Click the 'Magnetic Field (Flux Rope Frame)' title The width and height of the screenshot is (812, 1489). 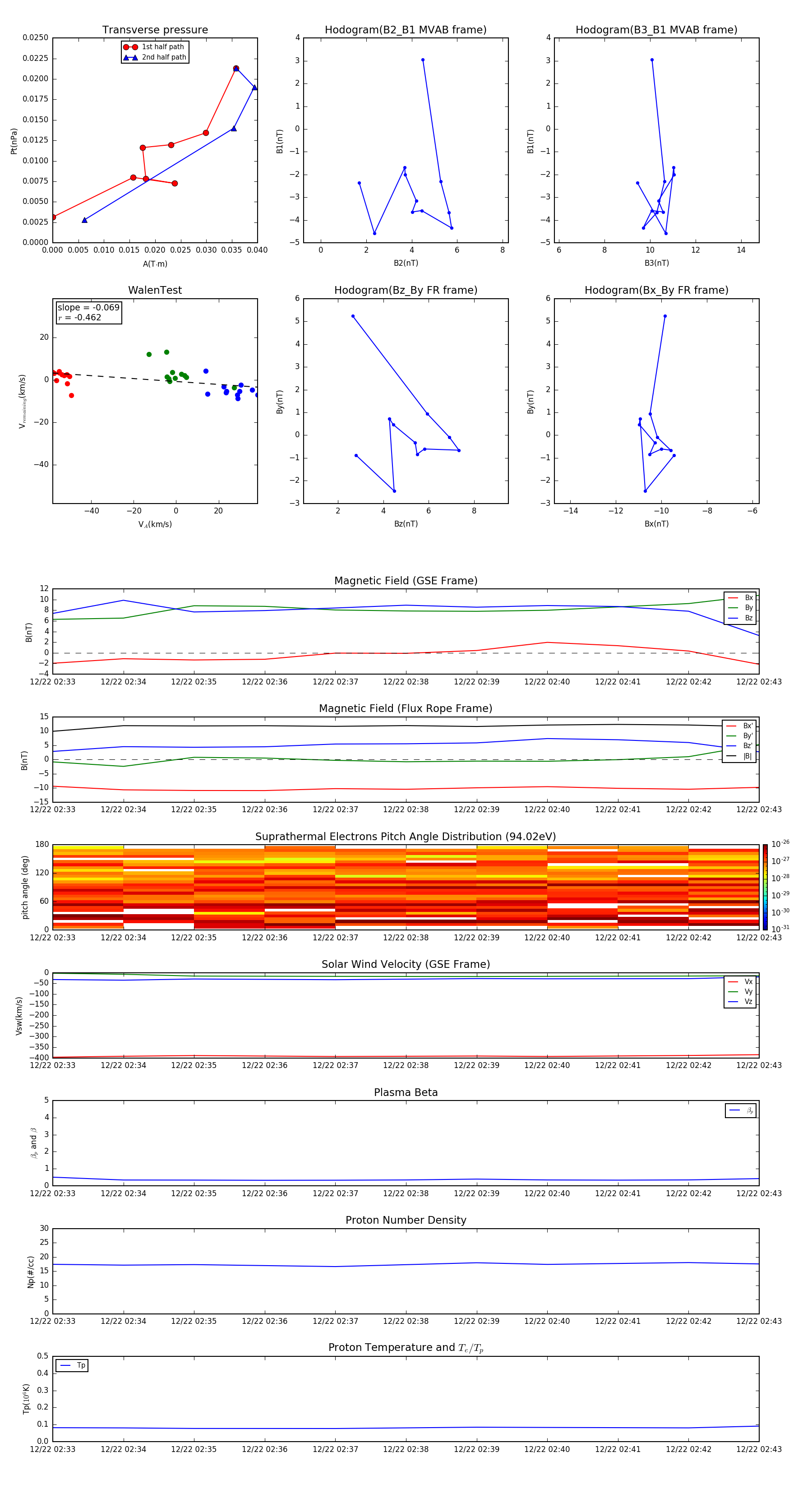pos(406,709)
